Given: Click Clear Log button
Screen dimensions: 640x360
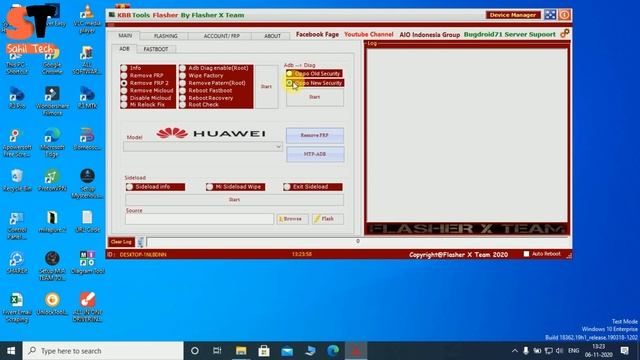Looking at the screenshot, I should [x=121, y=242].
